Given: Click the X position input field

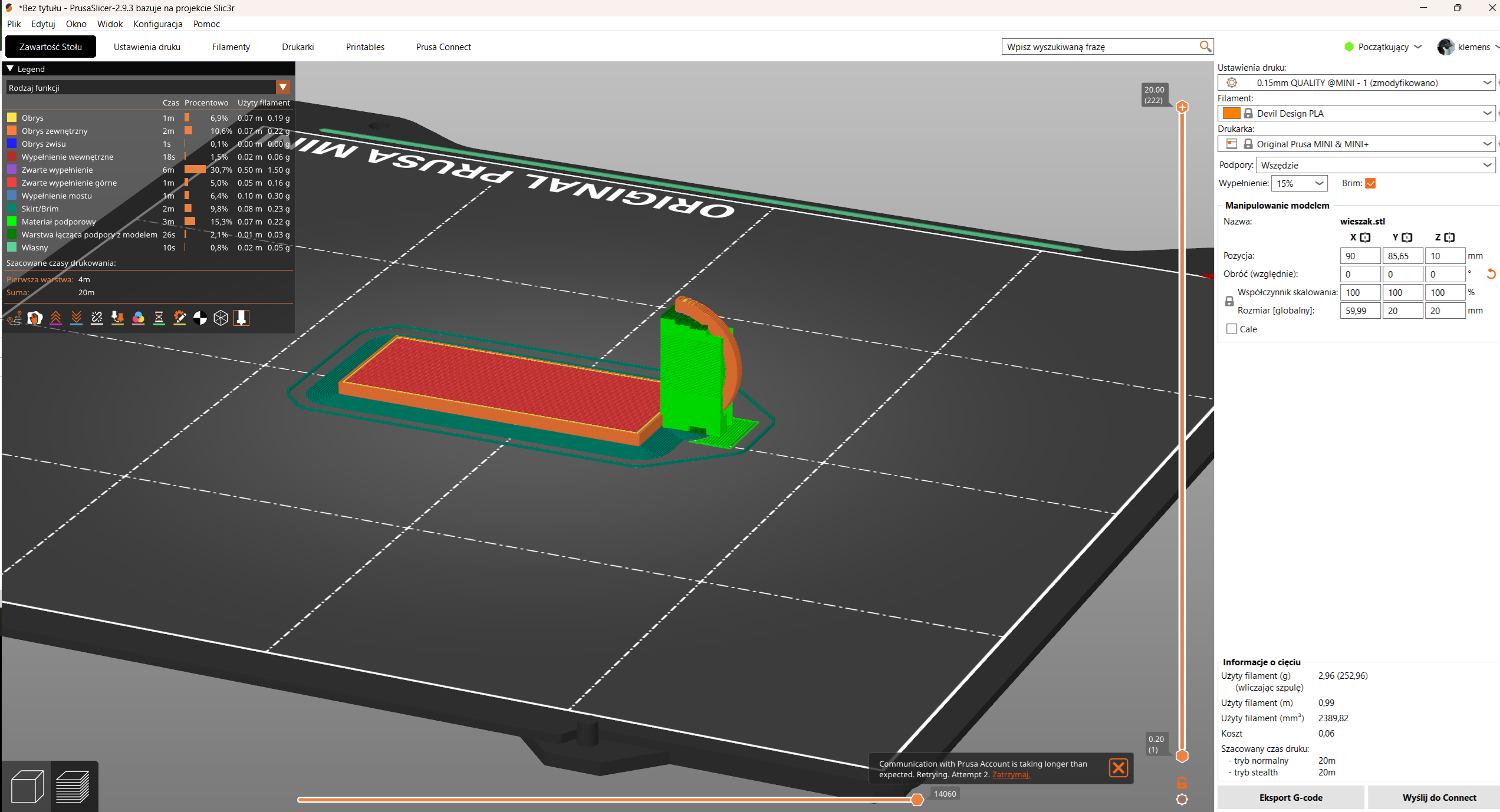Looking at the screenshot, I should 1360,256.
